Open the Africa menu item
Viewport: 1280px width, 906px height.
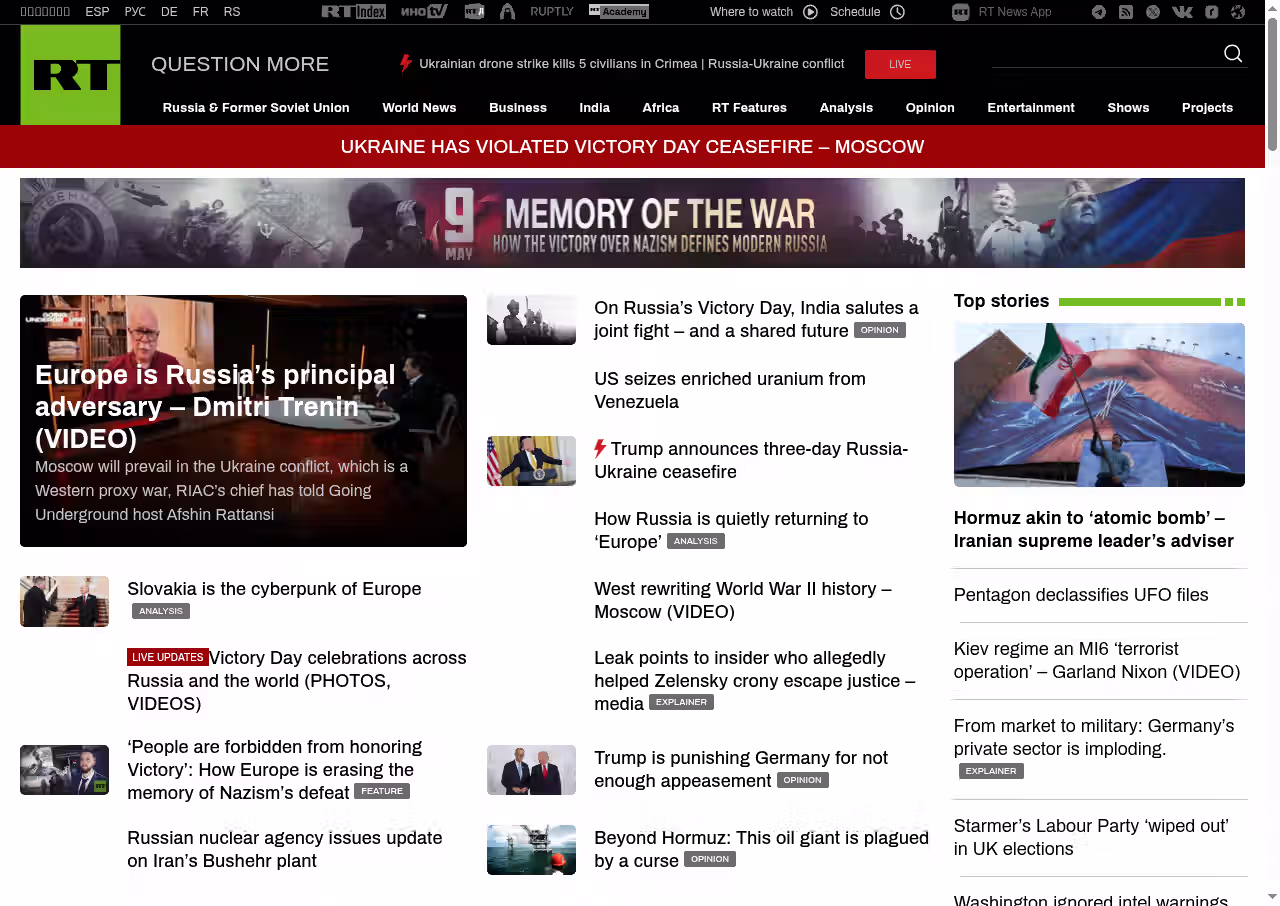click(660, 108)
